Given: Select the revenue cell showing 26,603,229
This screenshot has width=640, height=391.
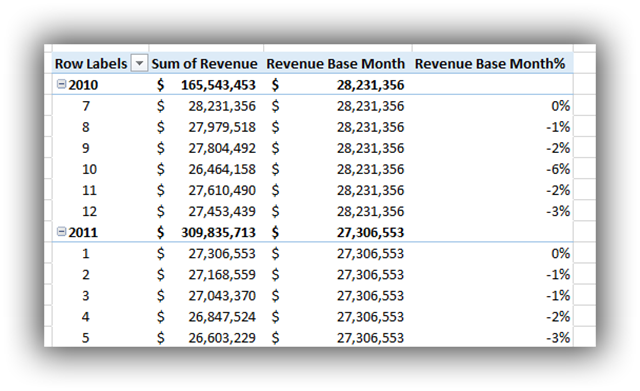Looking at the screenshot, I should pos(207,338).
